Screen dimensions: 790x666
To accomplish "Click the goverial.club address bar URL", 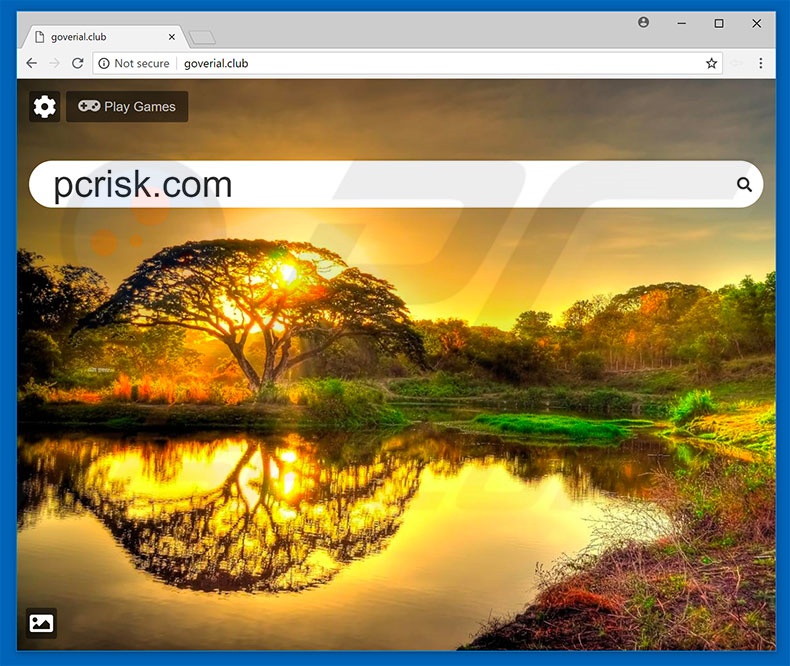I will tap(216, 63).
